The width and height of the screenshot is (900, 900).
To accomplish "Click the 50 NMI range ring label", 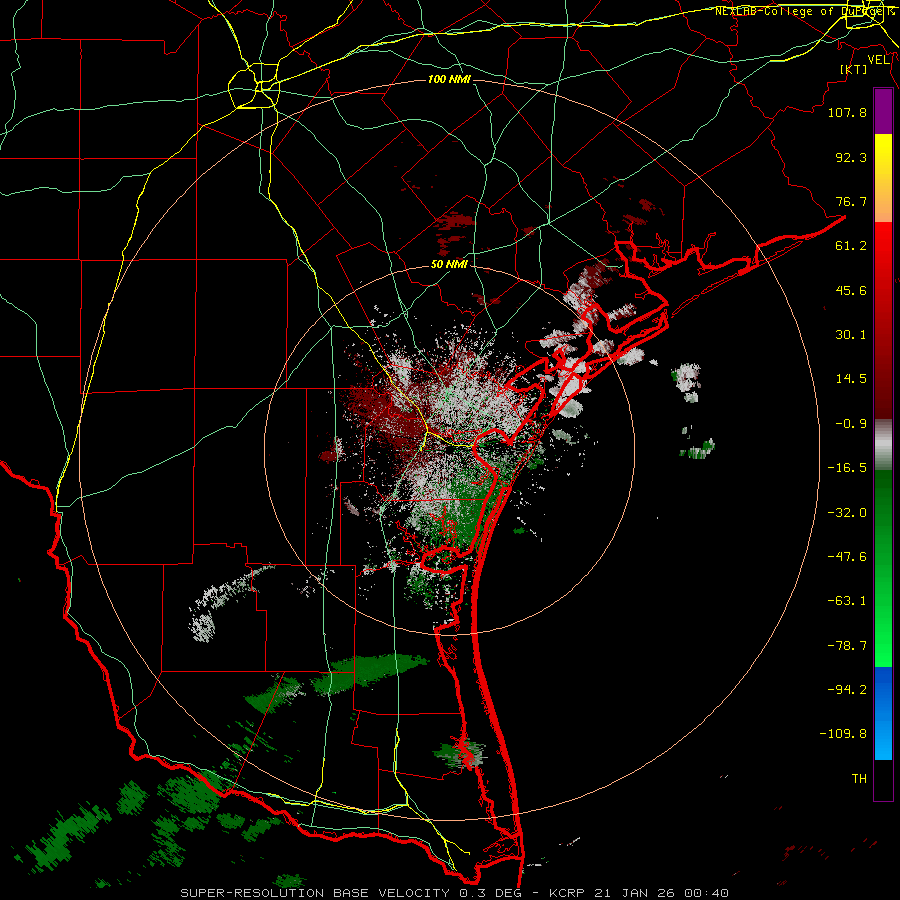I will (449, 265).
